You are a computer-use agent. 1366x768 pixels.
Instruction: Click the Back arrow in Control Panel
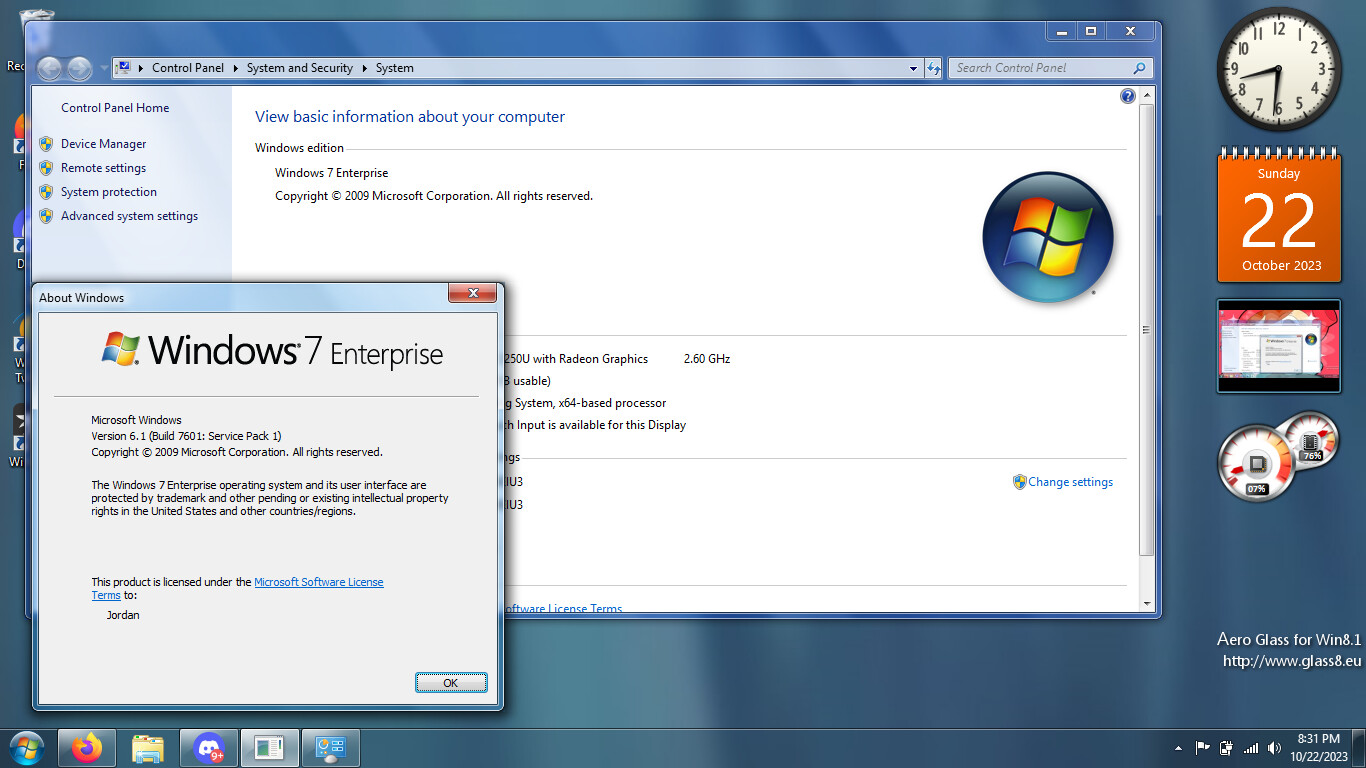pos(49,68)
